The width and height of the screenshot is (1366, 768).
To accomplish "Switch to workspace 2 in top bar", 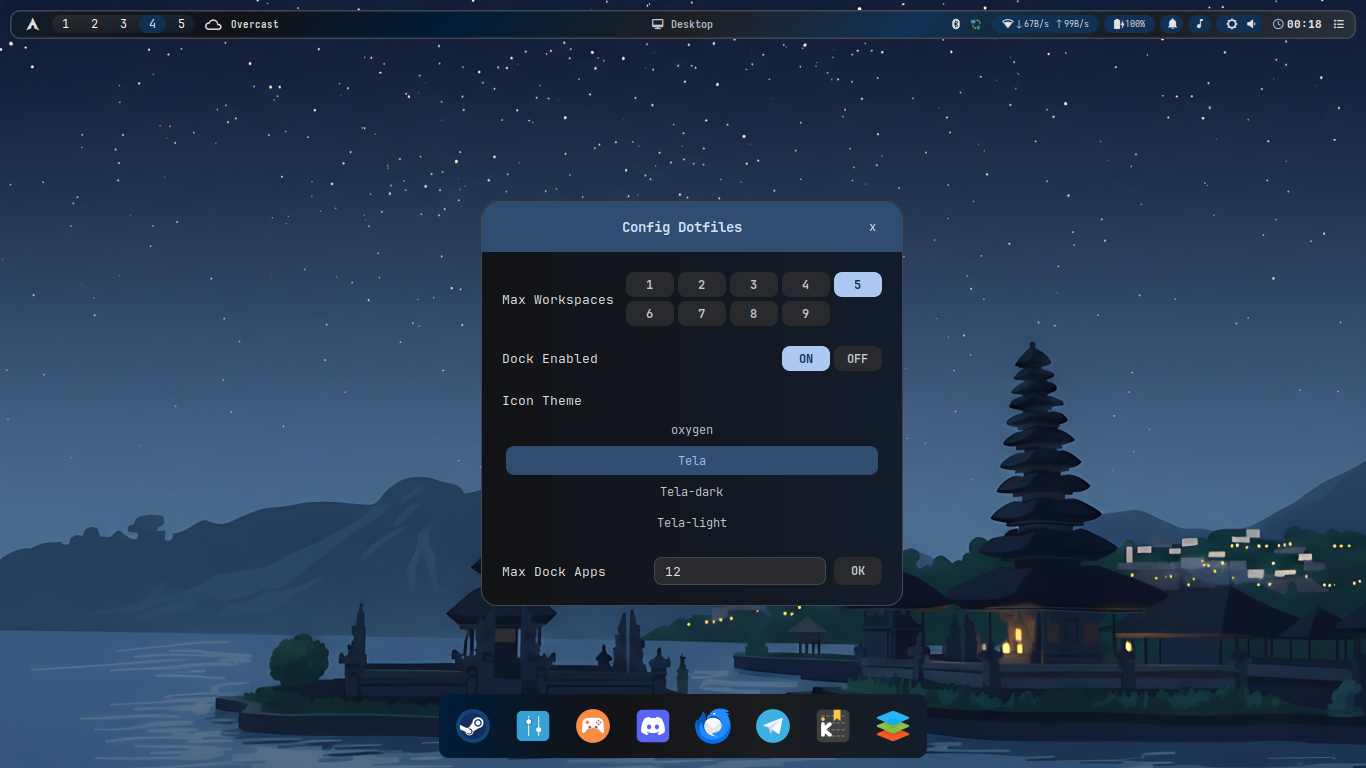I will 95,24.
